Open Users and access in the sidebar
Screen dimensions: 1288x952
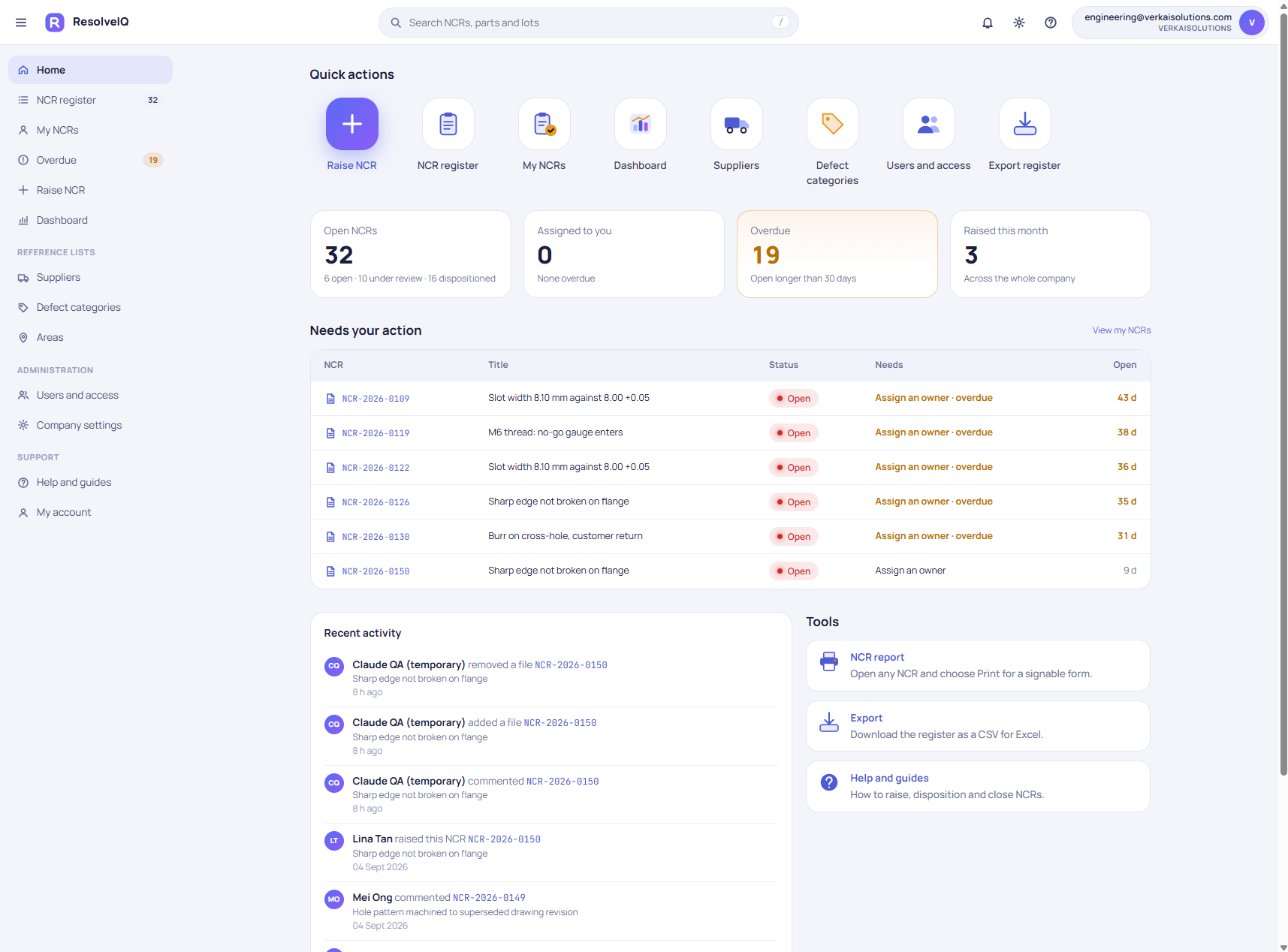click(90, 395)
